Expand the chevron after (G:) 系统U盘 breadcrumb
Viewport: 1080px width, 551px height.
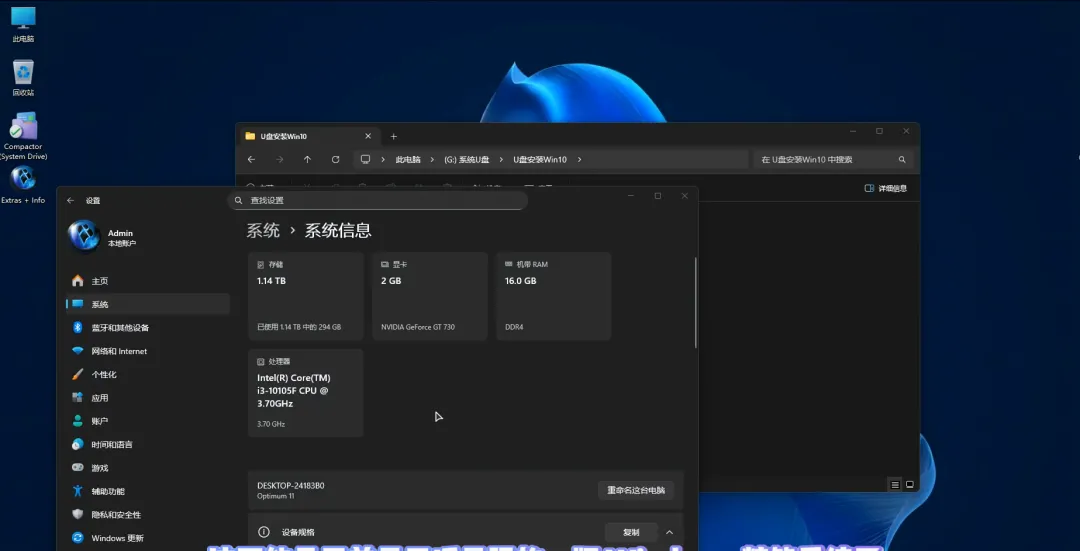(x=501, y=159)
